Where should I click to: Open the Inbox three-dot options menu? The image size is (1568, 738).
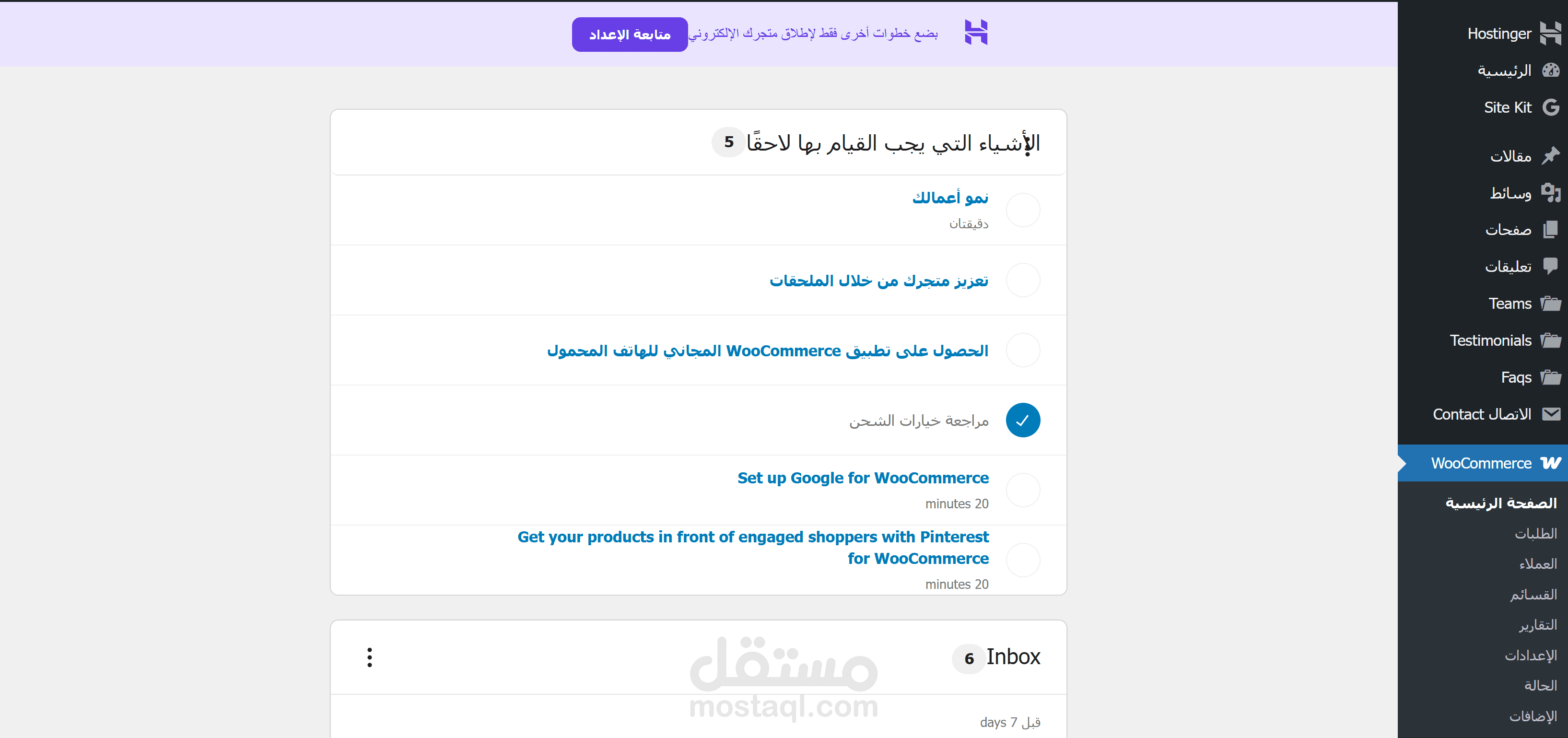pyautogui.click(x=370, y=657)
